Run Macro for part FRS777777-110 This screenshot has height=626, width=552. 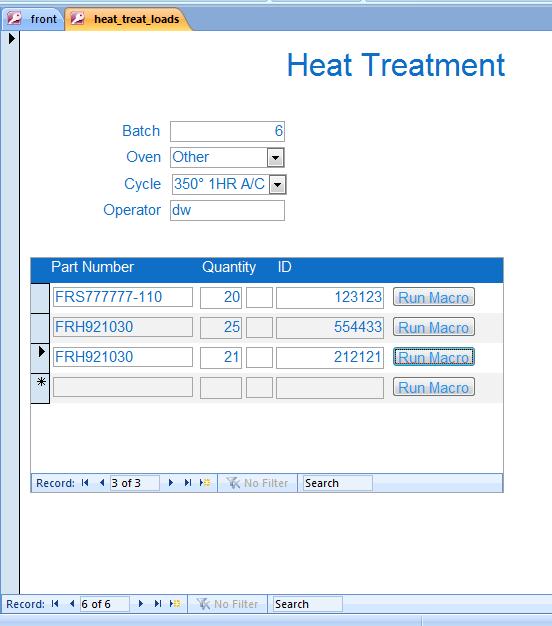(434, 297)
